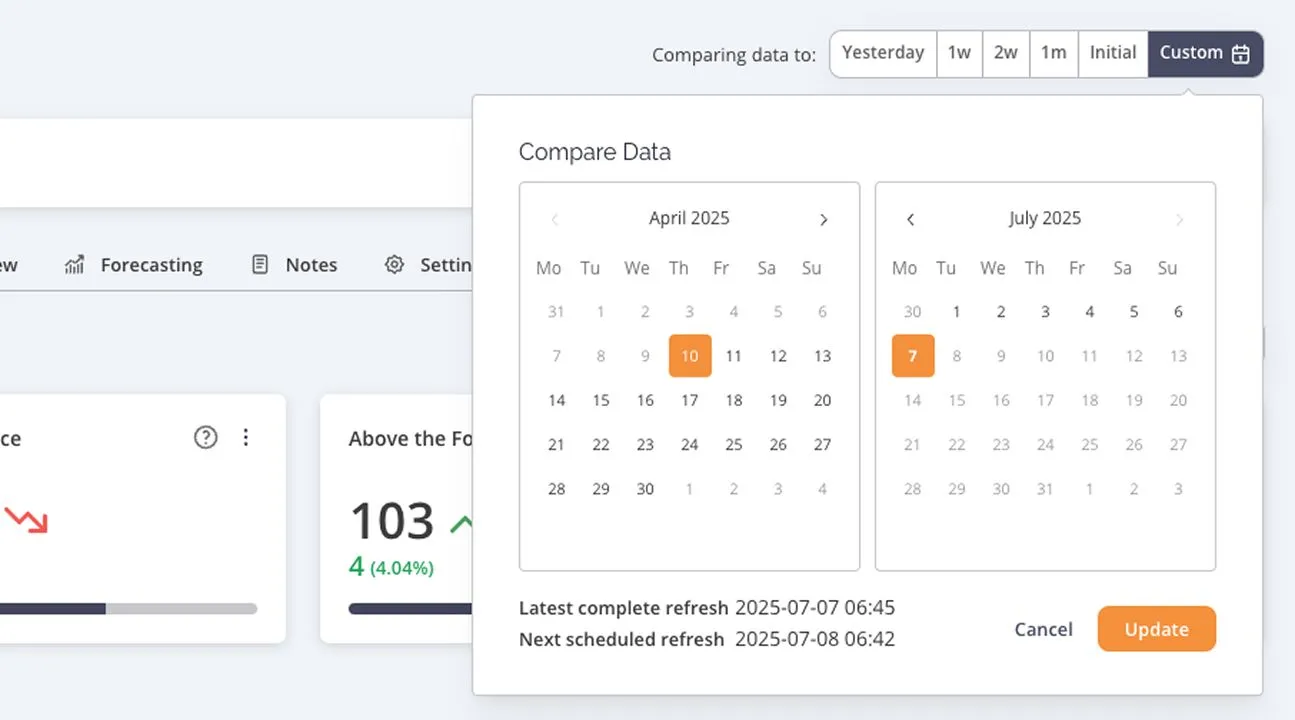This screenshot has width=1295, height=720.
Task: Go to previous month from July 2025
Action: click(911, 219)
